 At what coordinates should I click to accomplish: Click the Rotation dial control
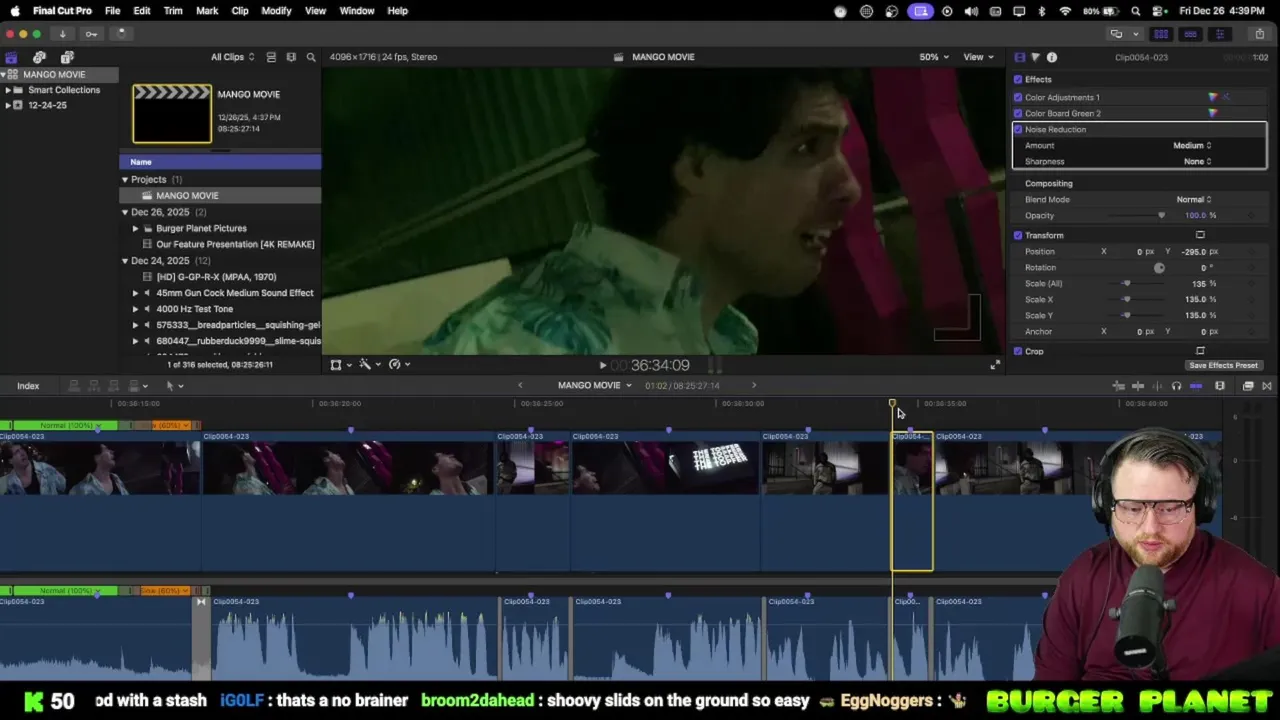click(x=1159, y=268)
